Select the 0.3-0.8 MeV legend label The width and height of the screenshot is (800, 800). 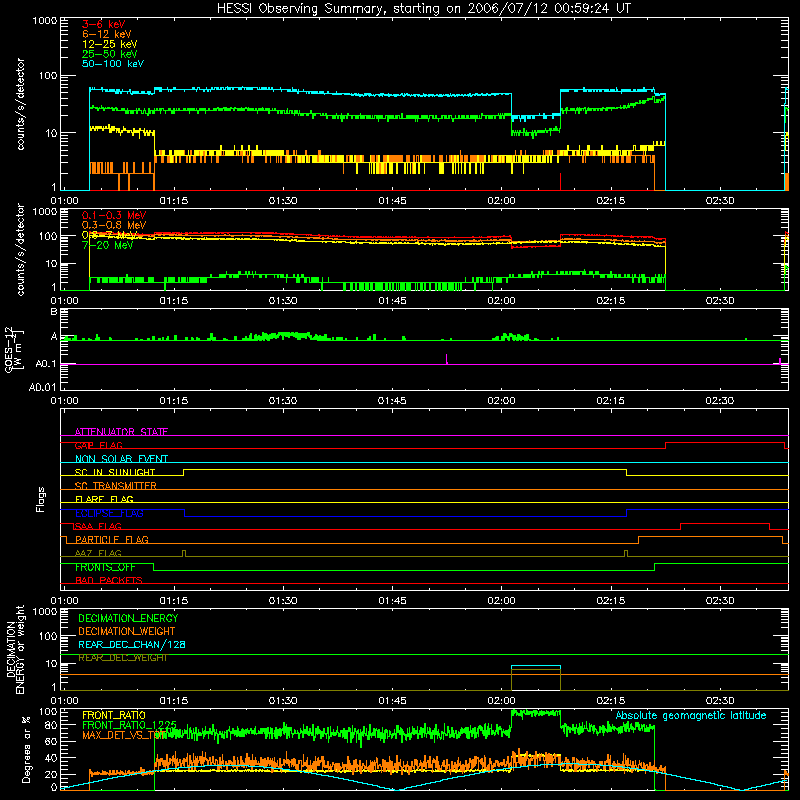coord(114,225)
